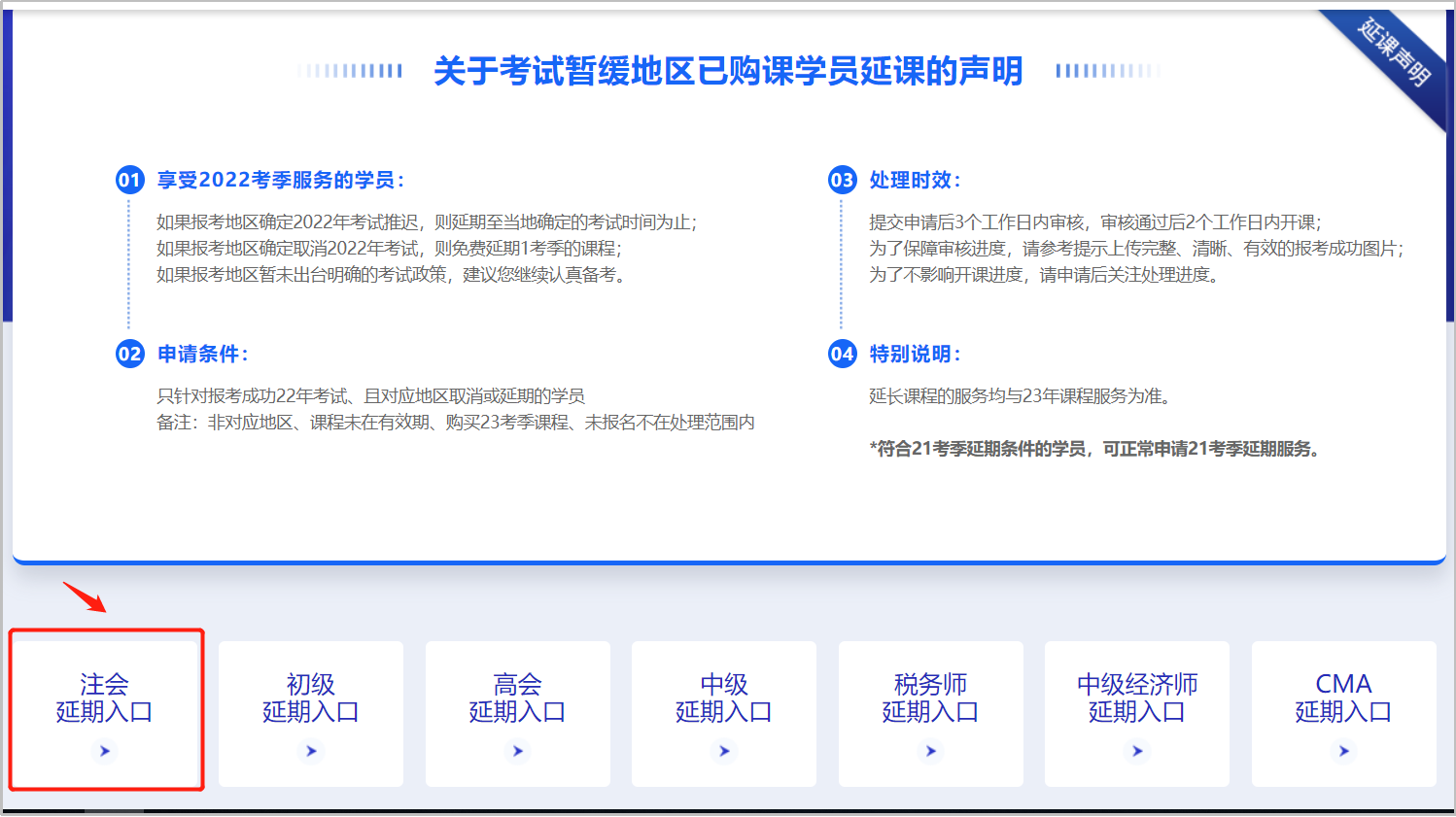The width and height of the screenshot is (1456, 817).
Task: Click the arrow icon in 高会延期入口 card
Action: [518, 751]
